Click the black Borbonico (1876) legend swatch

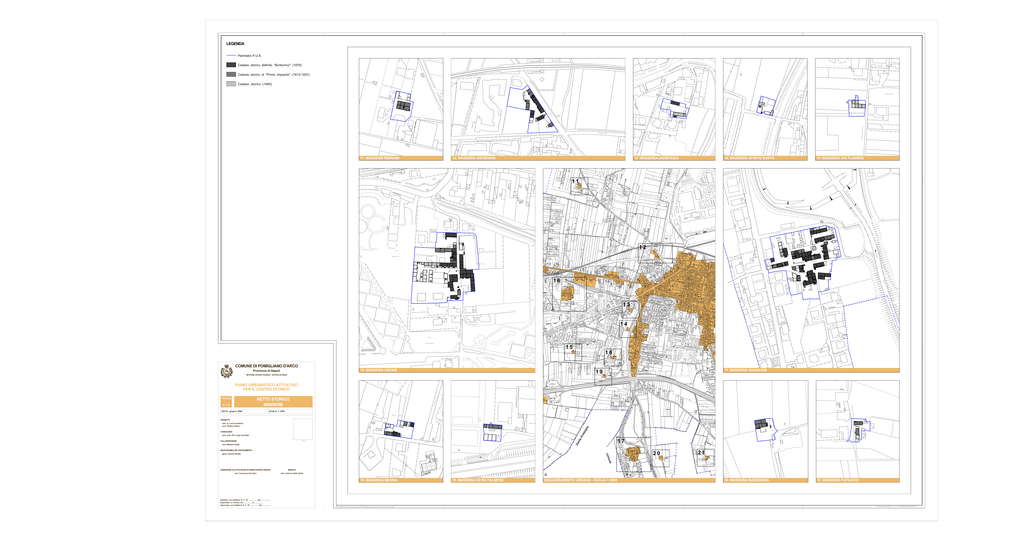[x=231, y=65]
